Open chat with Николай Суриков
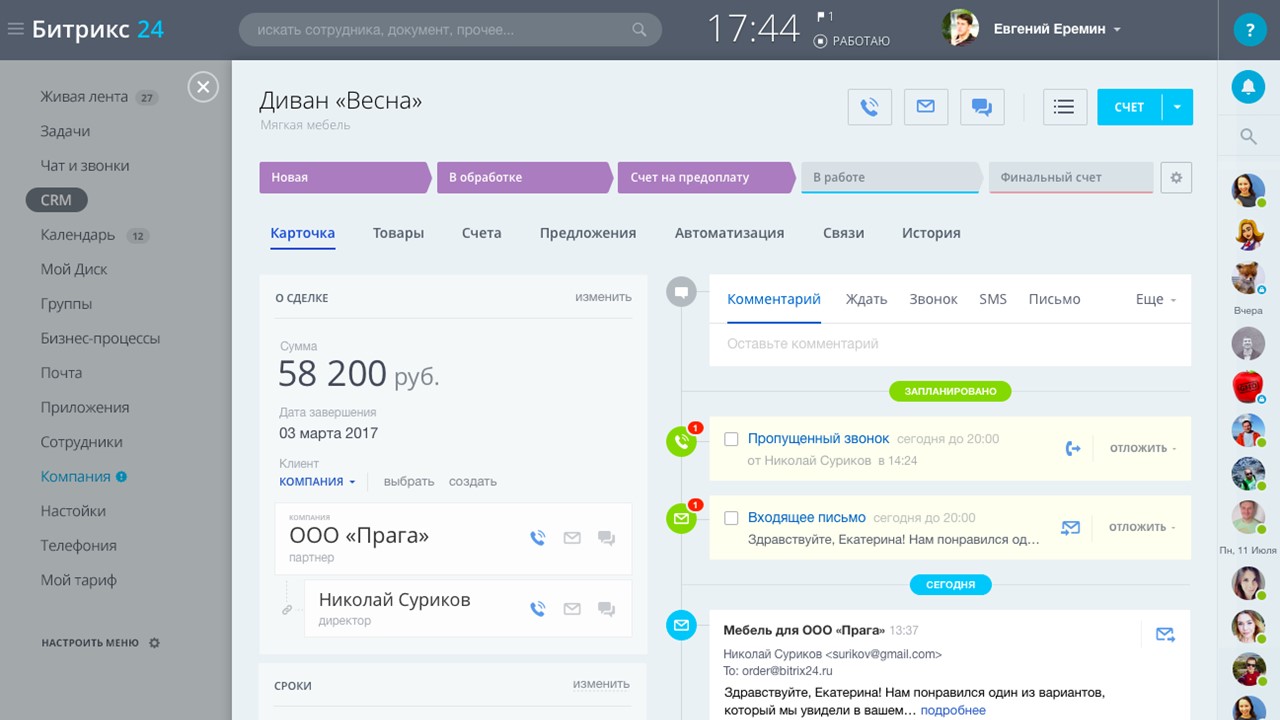The height and width of the screenshot is (720, 1280). pyautogui.click(x=606, y=608)
